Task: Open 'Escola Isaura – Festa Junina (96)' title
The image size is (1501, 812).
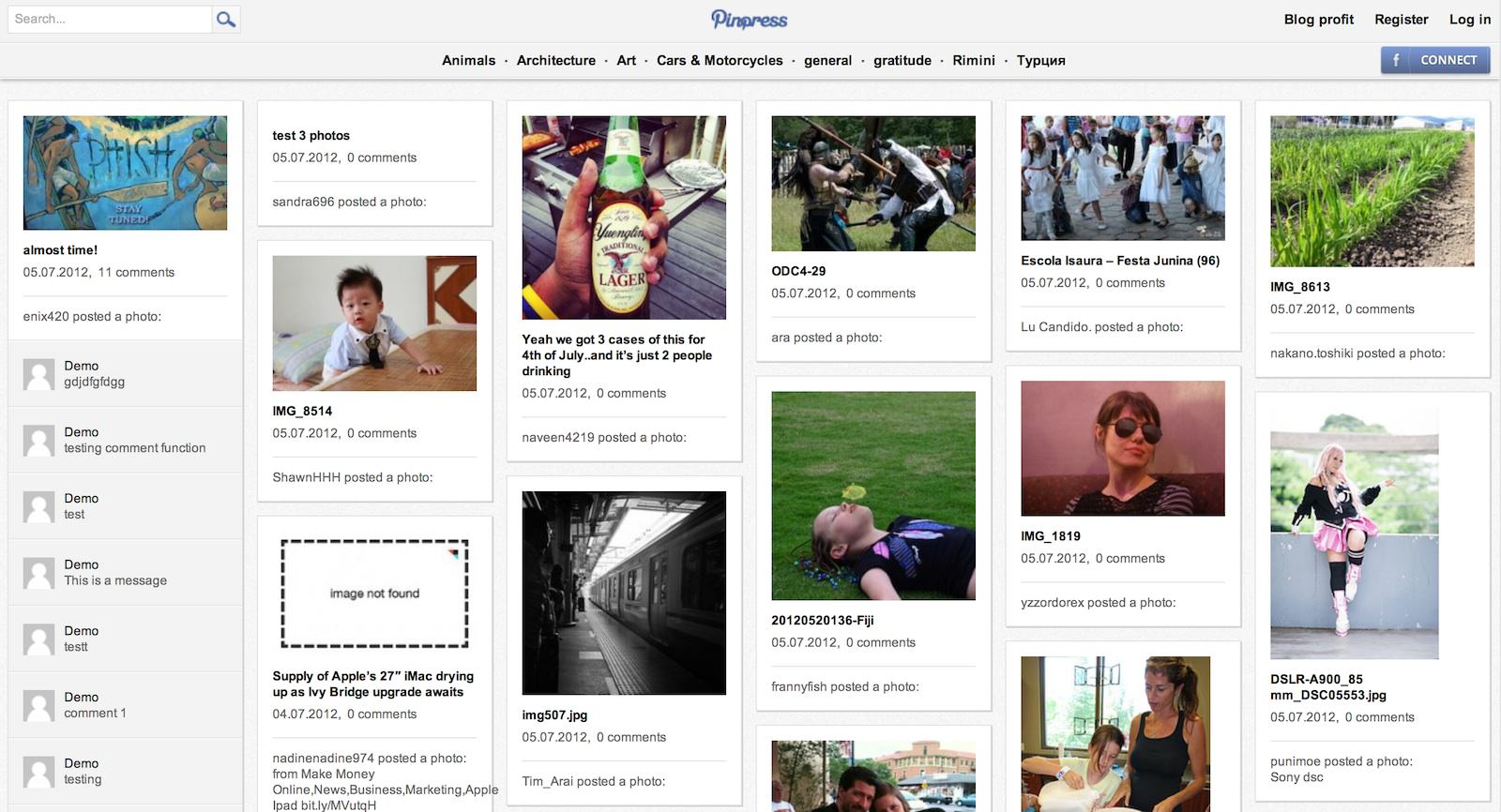Action: click(1120, 261)
